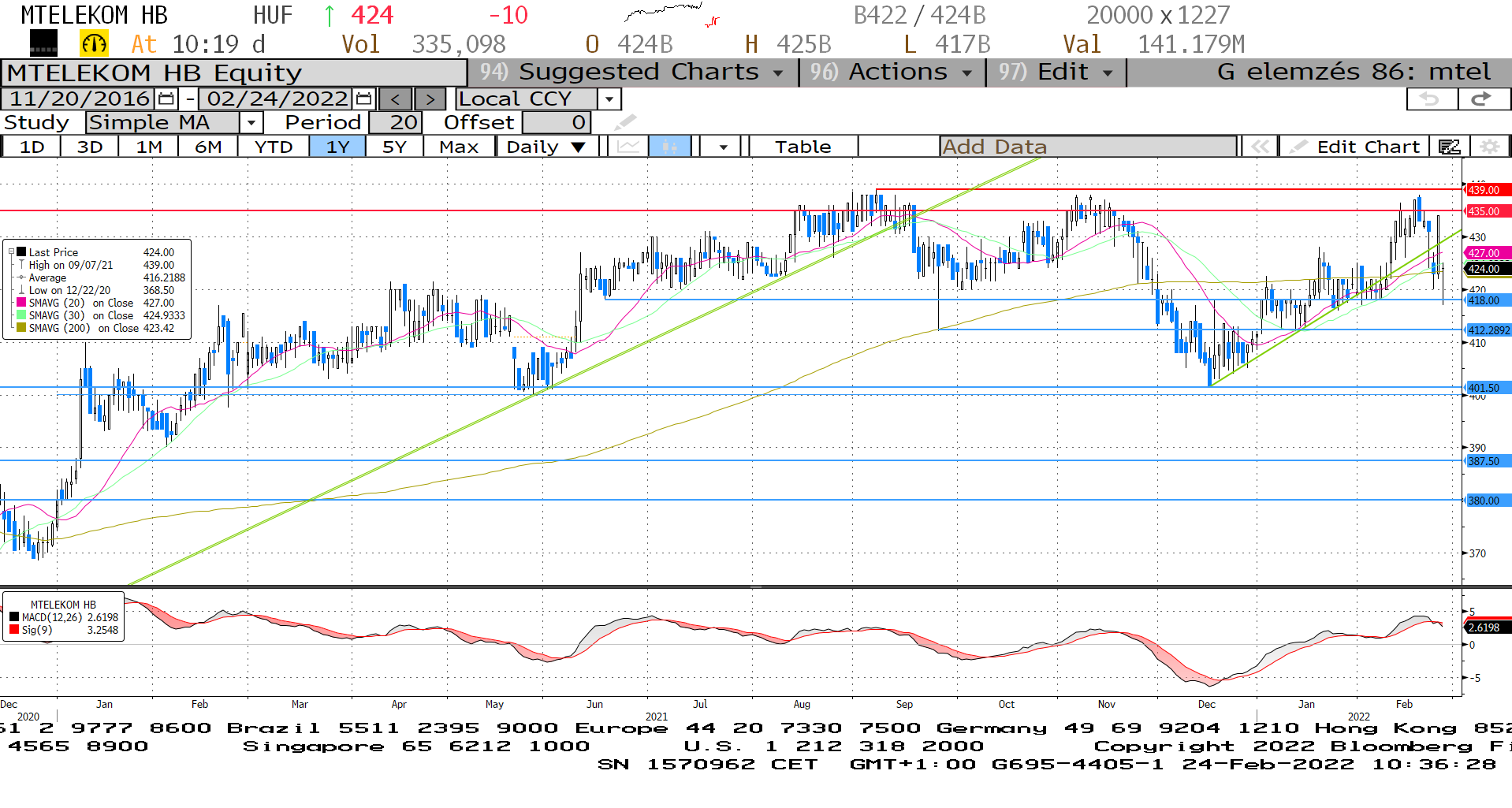Click the redo arrow icon

[1481, 99]
